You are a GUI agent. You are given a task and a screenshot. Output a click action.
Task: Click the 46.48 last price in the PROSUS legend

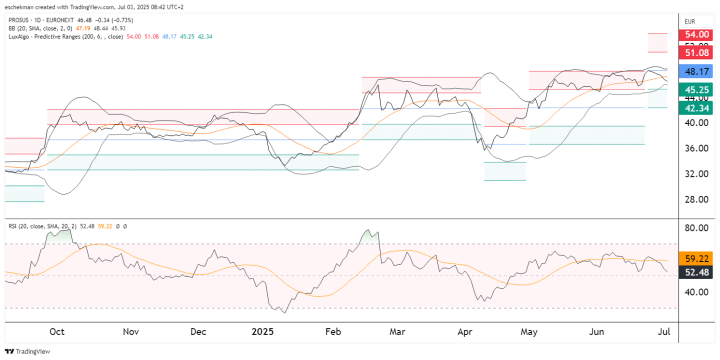point(84,20)
